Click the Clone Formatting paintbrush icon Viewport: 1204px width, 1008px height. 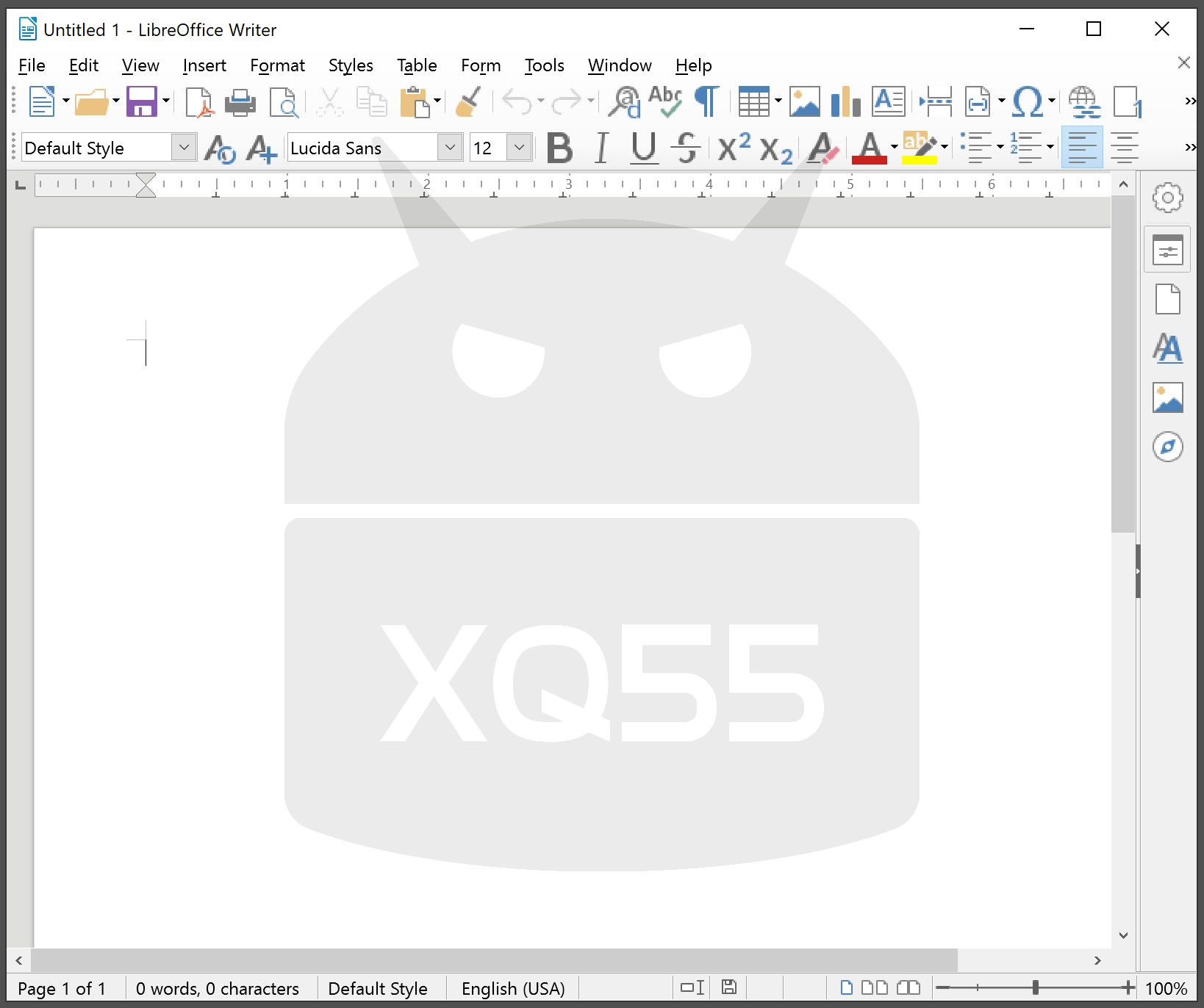tap(468, 102)
